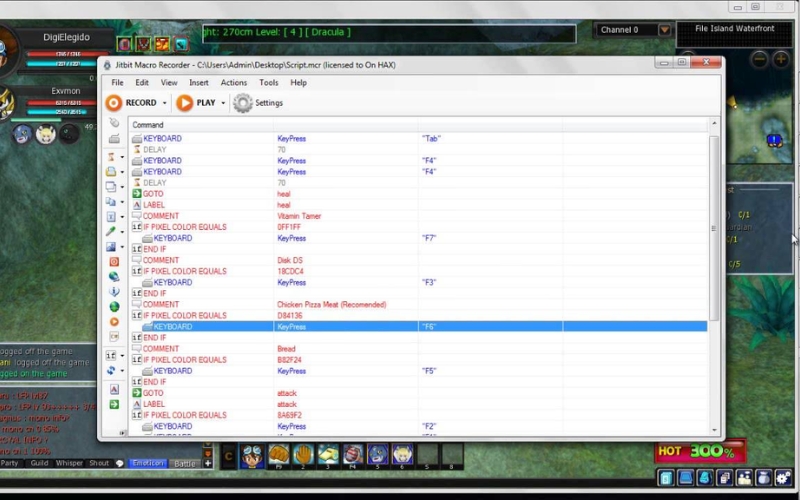The height and width of the screenshot is (500, 800).
Task: Click the open hand skill icon
Action: (x=303, y=455)
